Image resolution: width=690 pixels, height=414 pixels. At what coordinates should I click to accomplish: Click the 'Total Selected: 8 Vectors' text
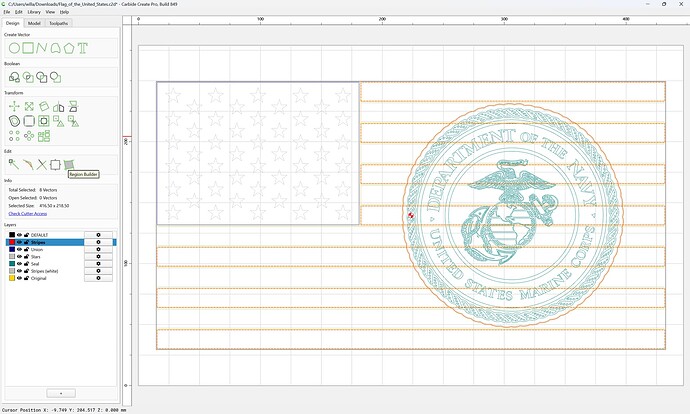(x=33, y=190)
